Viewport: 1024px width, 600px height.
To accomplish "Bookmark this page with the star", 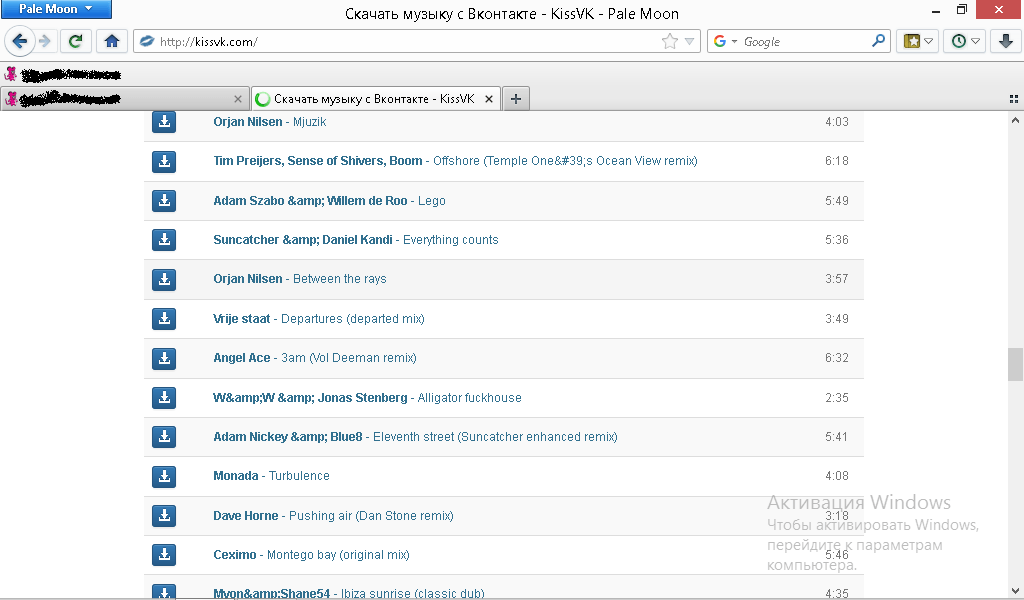I will click(x=669, y=41).
